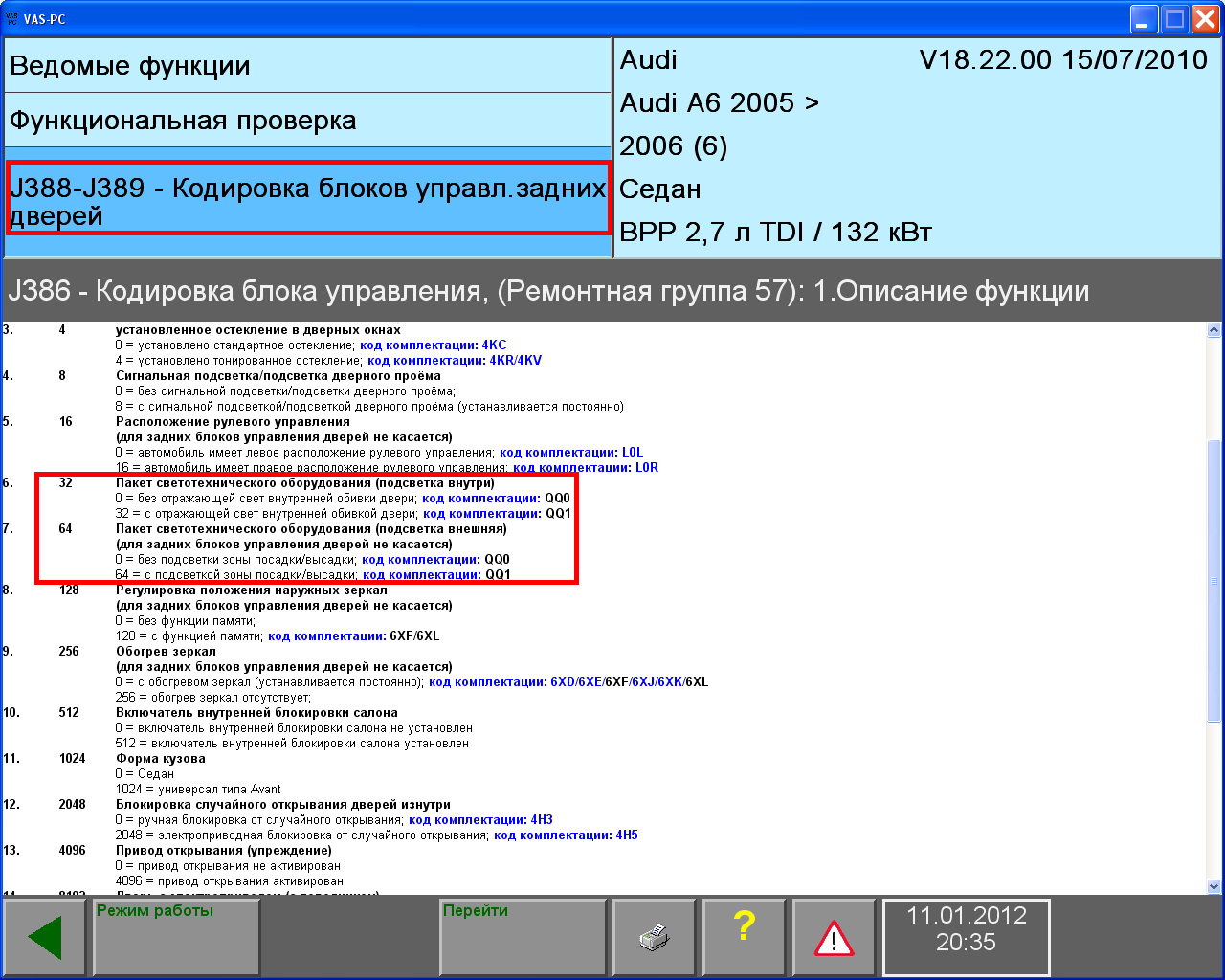
Task: Click '512 = включатель внутренней блокировки салона установлен' line
Action: [x=292, y=744]
